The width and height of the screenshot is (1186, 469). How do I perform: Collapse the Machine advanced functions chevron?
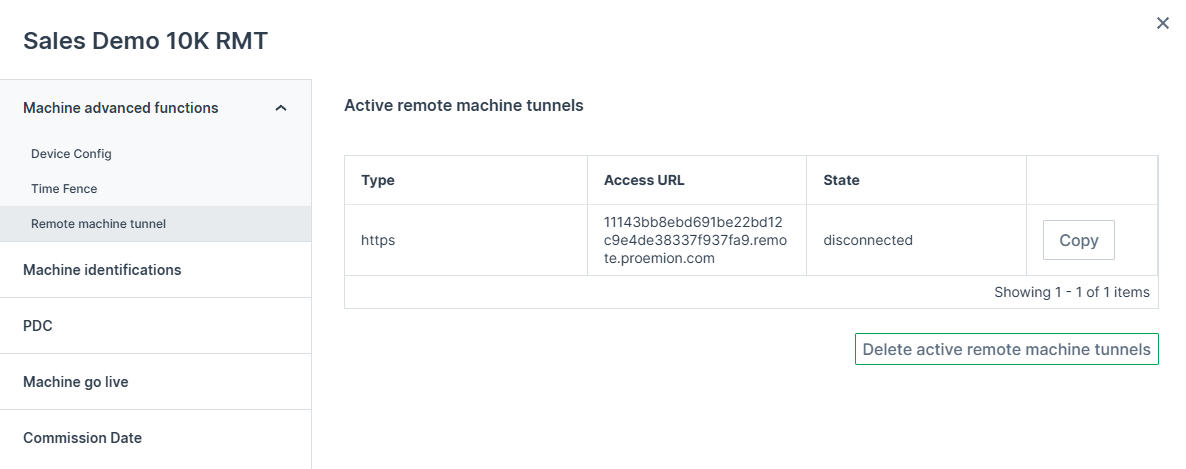281,108
